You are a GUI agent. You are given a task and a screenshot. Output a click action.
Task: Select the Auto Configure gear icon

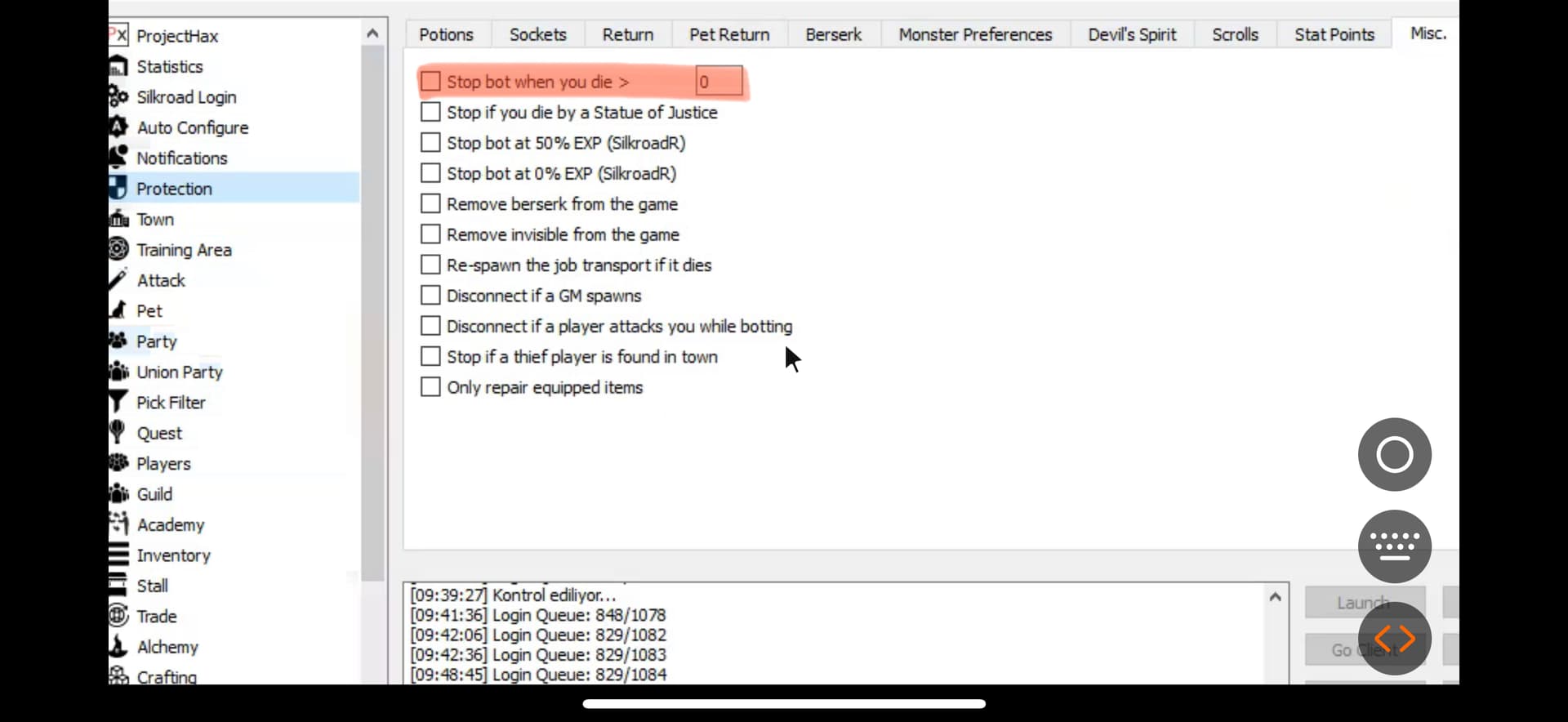click(x=118, y=127)
